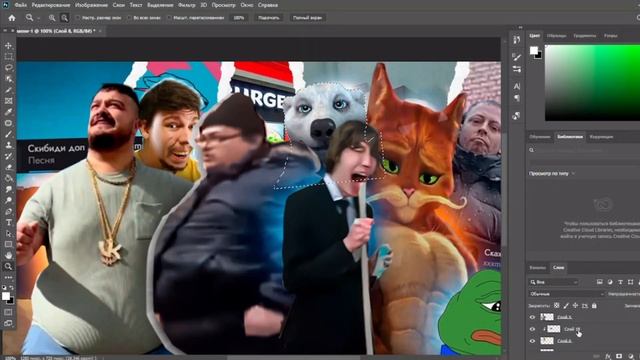Toggle the 'Масшт. перетаскиванием' checkbox
Screen dimensions: 640x360
click(169, 18)
